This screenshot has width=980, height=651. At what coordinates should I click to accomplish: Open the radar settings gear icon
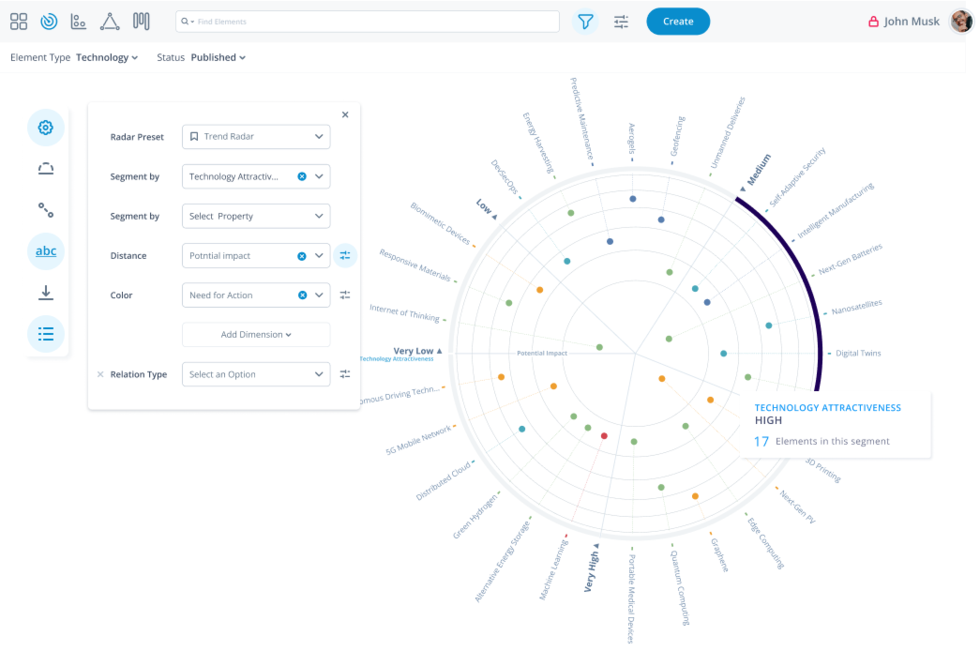click(x=46, y=128)
